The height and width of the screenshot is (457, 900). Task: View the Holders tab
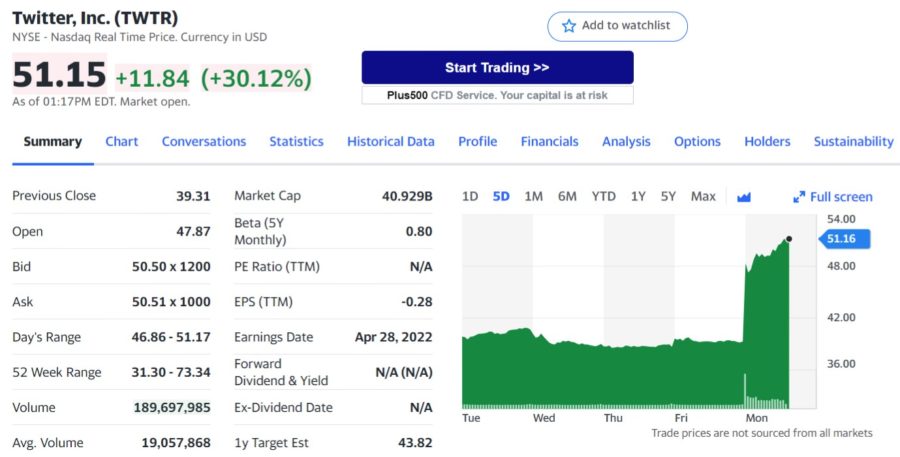[x=767, y=142]
